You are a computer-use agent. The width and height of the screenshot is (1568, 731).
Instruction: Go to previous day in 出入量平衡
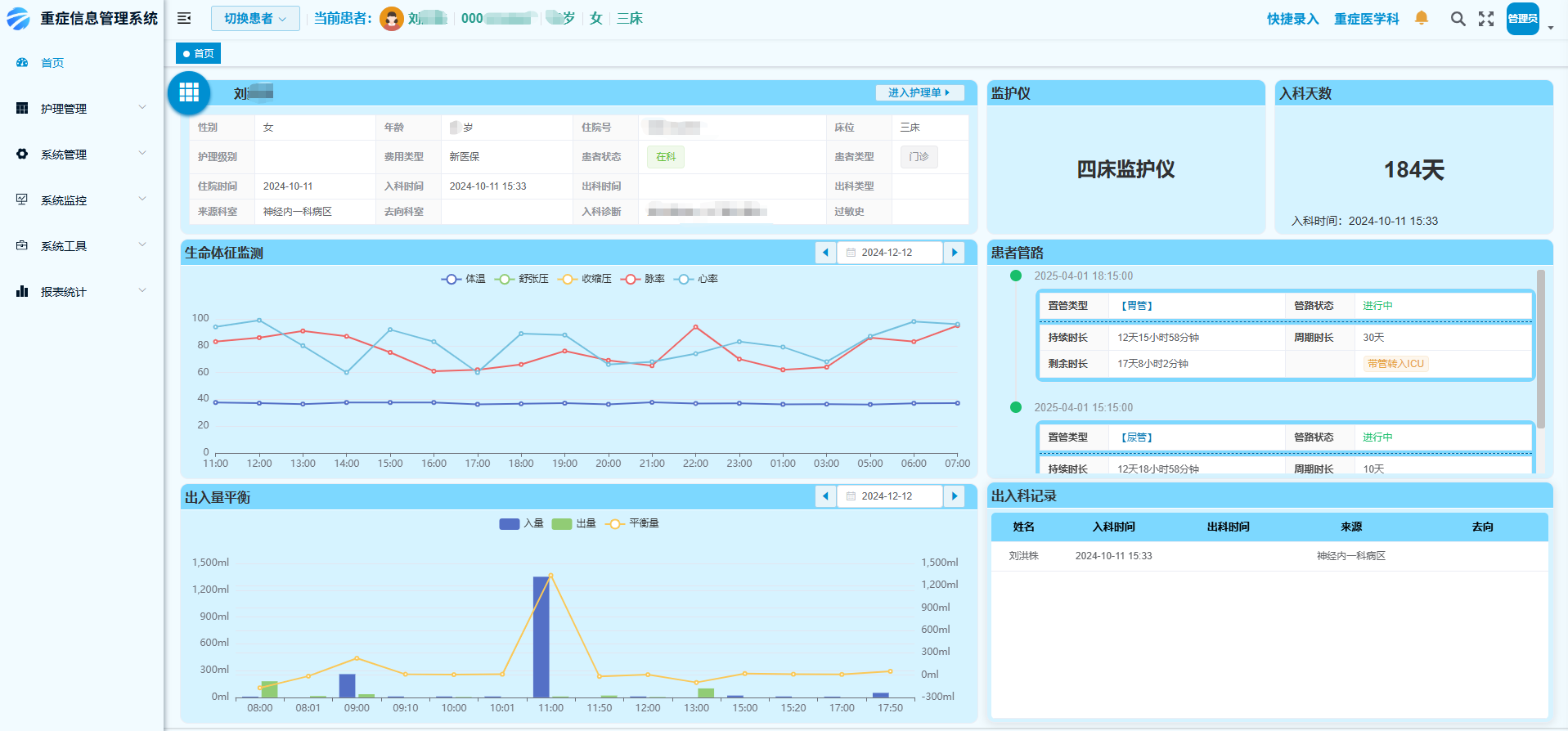(825, 496)
